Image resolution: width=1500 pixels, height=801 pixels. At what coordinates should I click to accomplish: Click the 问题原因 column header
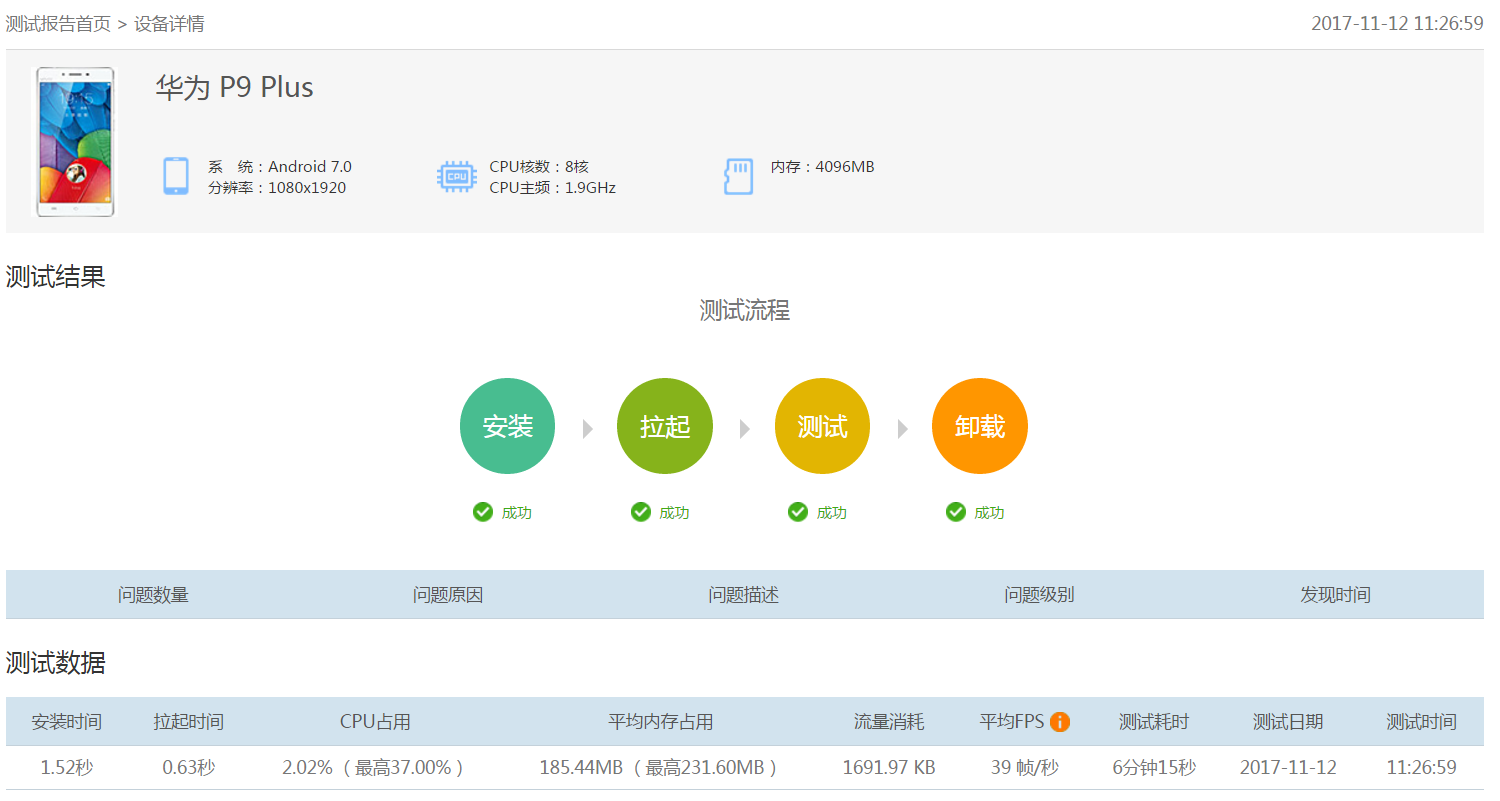click(448, 595)
